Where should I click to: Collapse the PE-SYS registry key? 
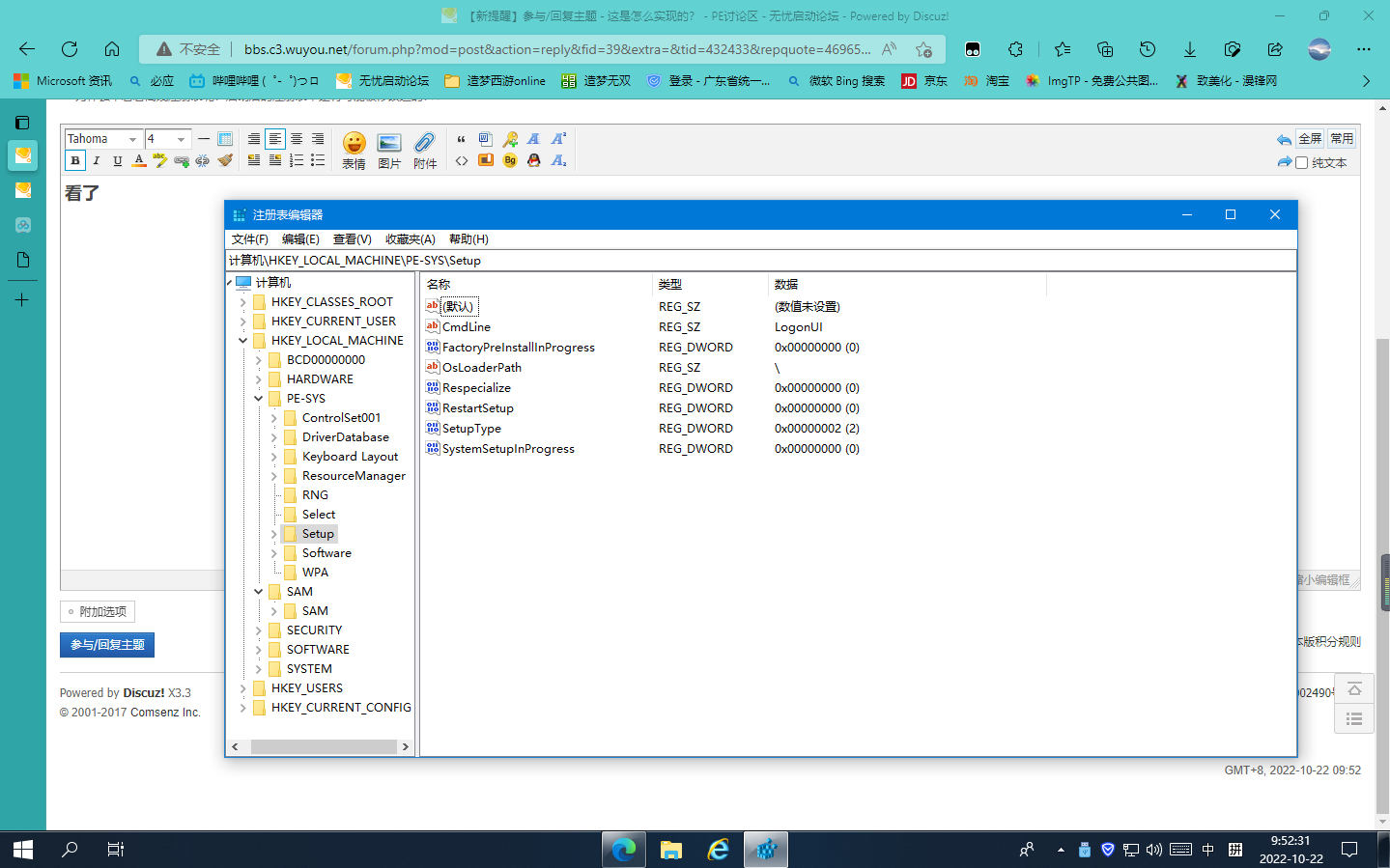pyautogui.click(x=258, y=399)
